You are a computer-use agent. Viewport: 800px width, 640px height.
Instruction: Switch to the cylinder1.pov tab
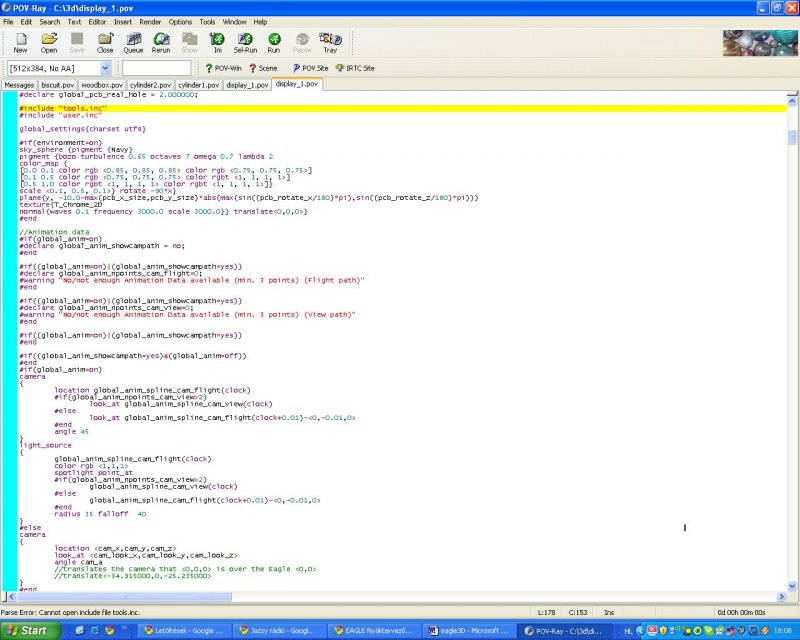198,85
